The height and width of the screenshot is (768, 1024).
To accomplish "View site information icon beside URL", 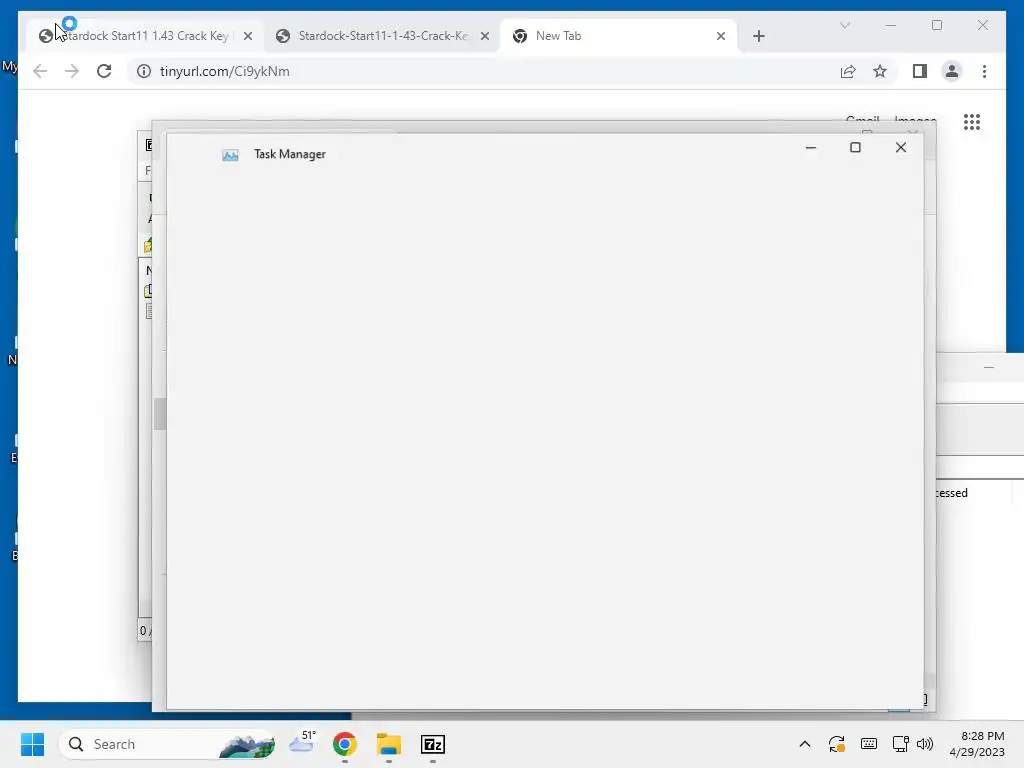I will click(144, 71).
